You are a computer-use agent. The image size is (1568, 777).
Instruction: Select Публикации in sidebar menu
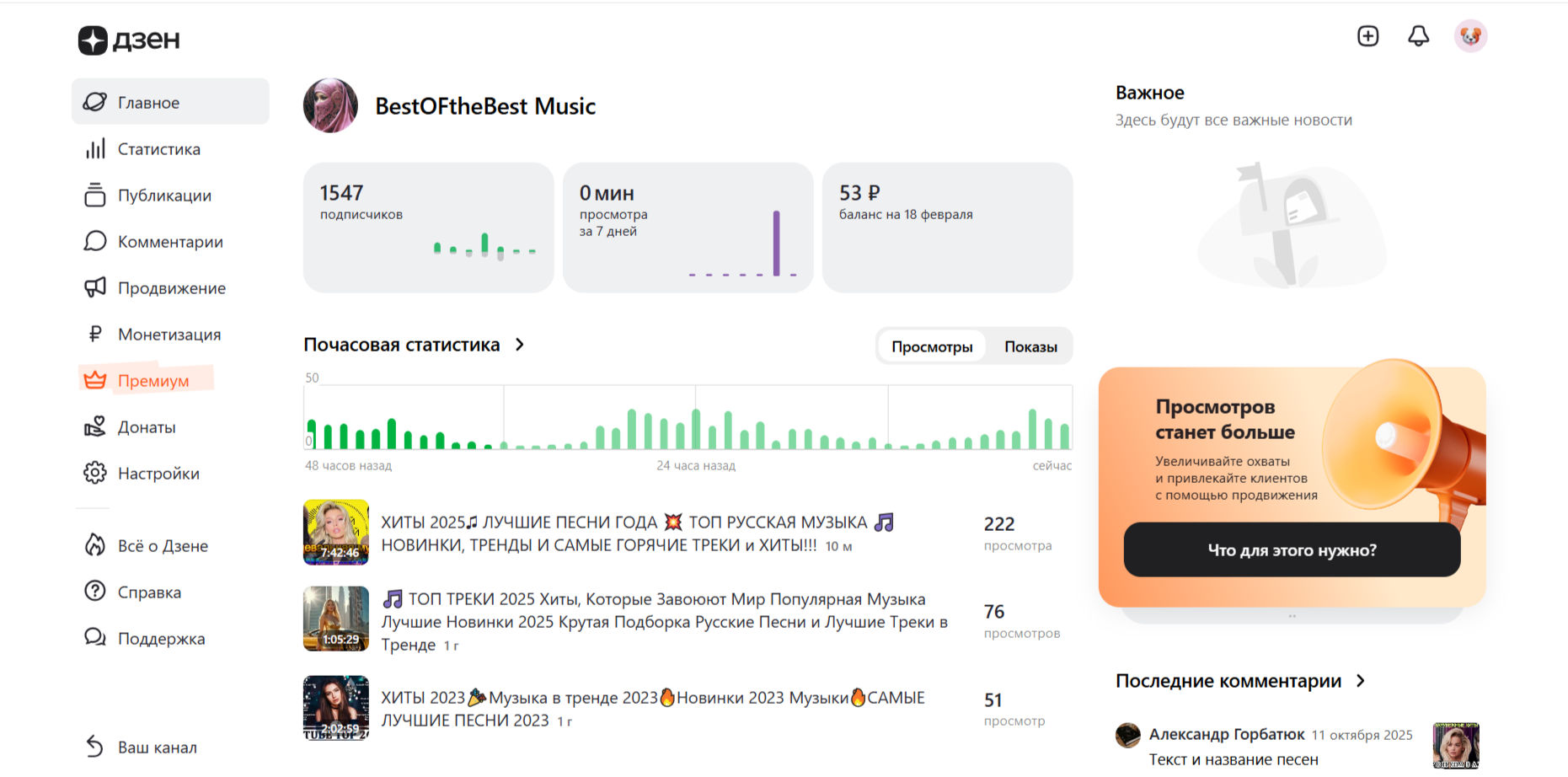(x=164, y=196)
